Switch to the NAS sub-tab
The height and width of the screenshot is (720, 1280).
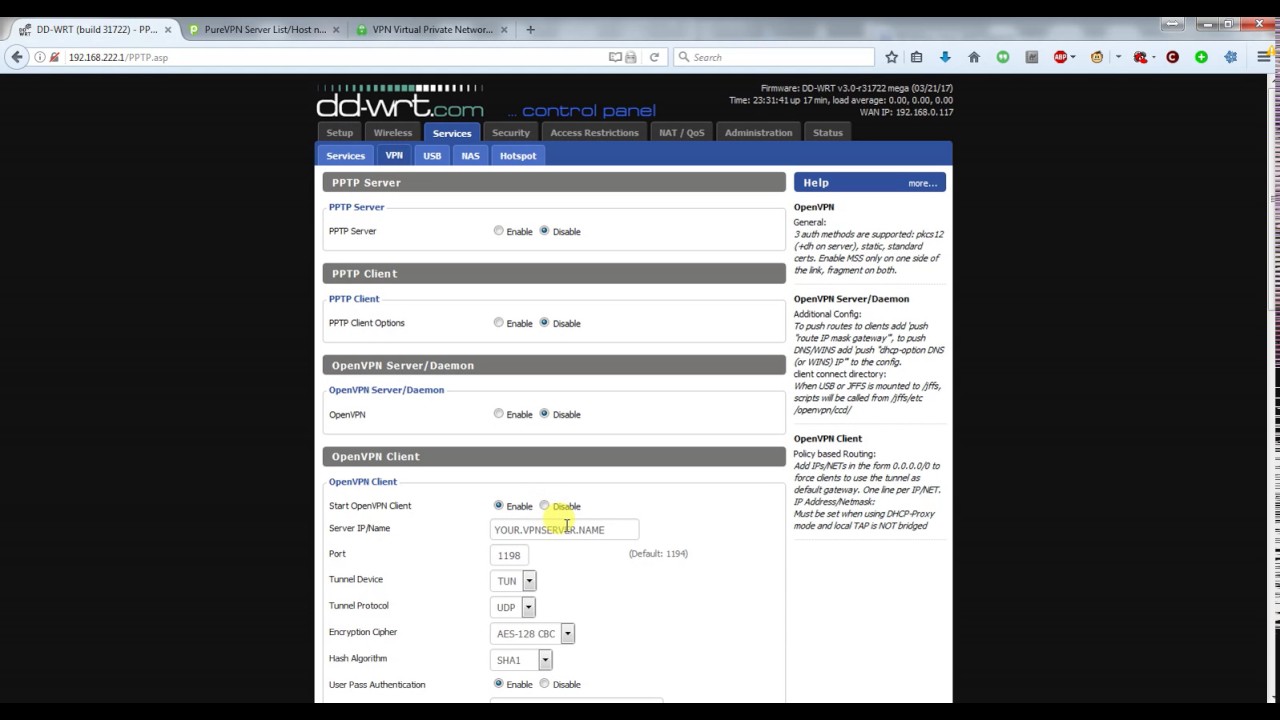click(x=470, y=155)
